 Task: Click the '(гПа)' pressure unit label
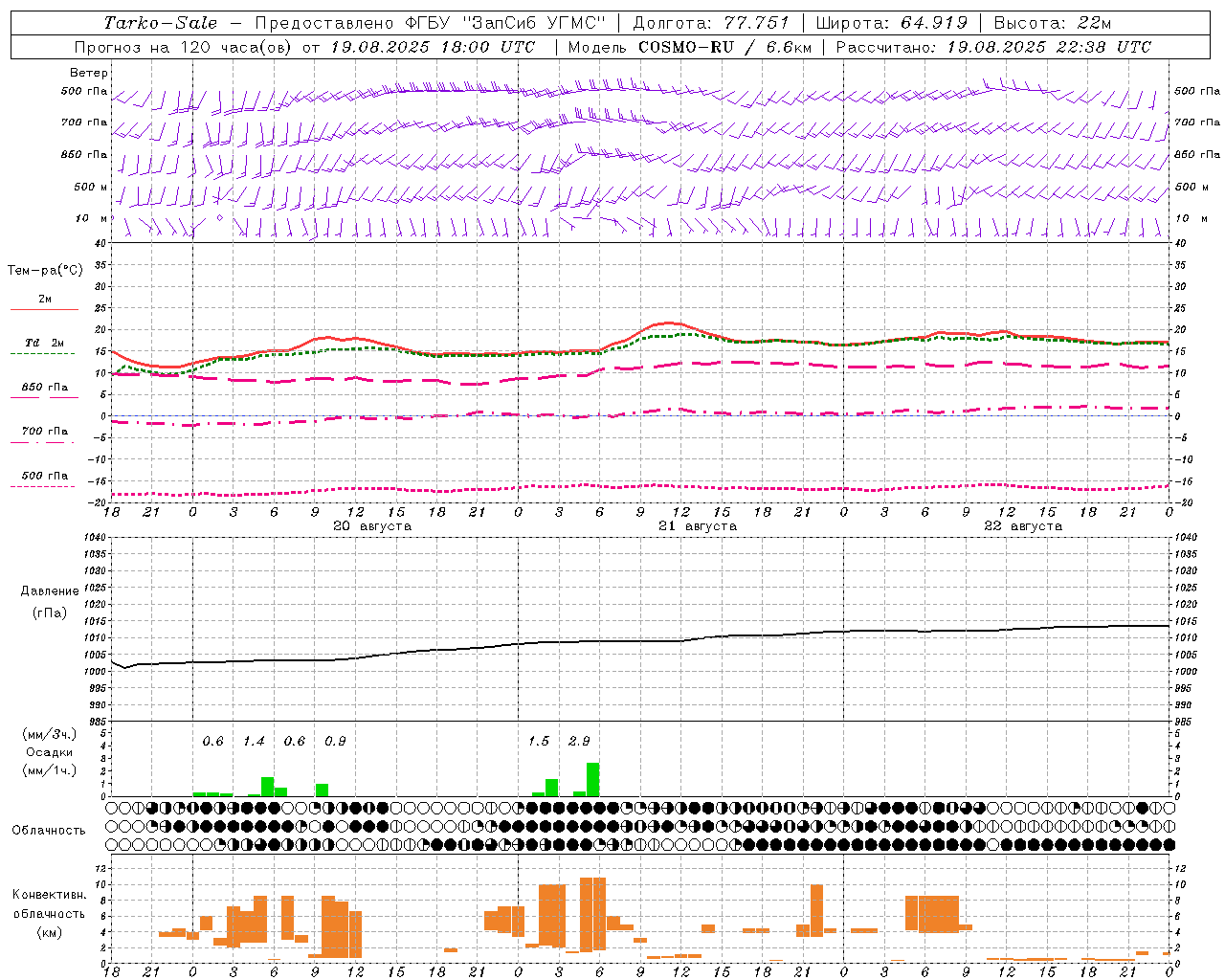tap(50, 613)
